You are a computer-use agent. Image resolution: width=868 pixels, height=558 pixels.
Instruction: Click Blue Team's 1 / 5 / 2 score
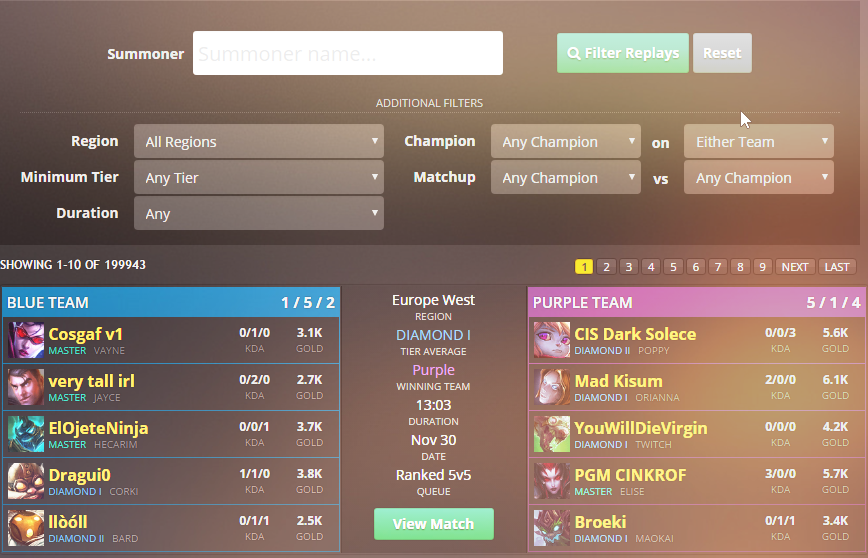(x=308, y=303)
